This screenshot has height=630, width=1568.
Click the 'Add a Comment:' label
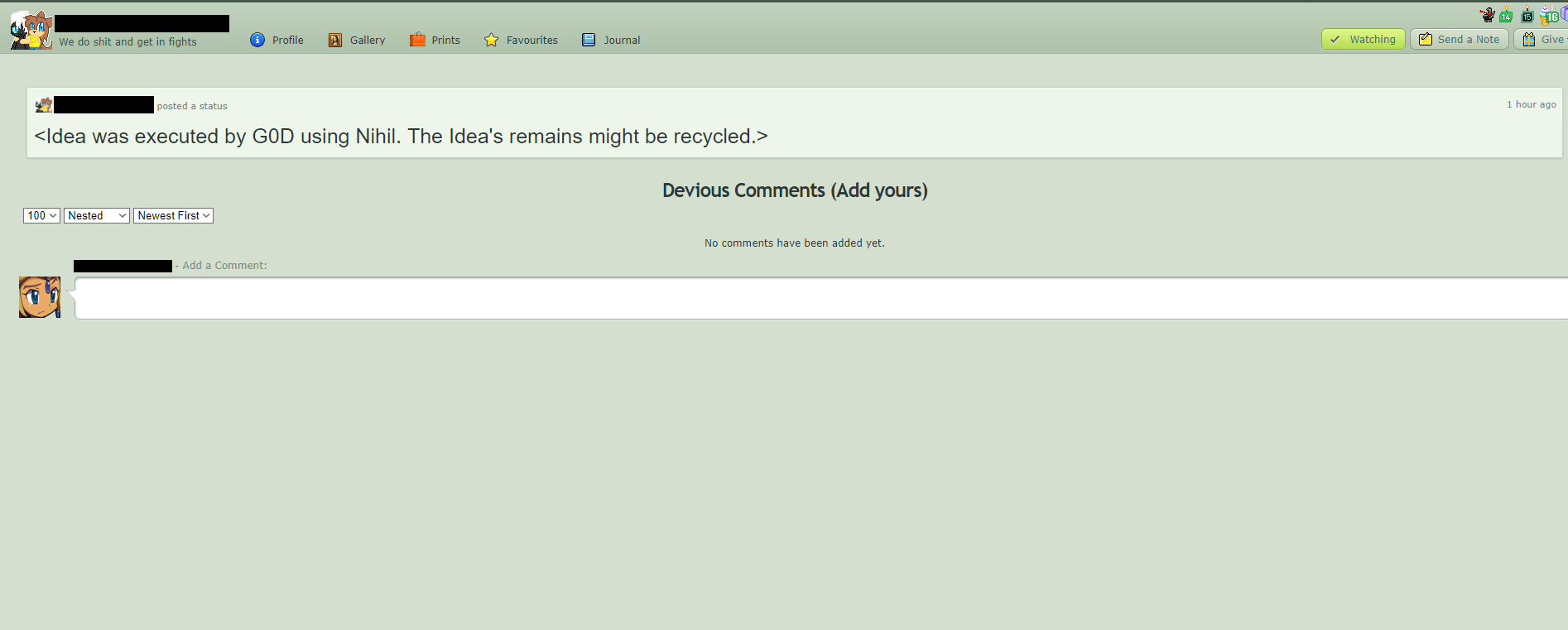(x=224, y=266)
